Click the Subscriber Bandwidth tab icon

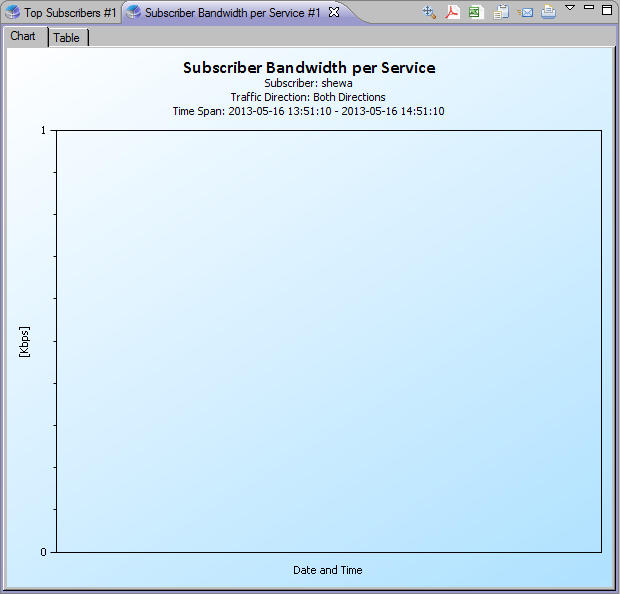tap(134, 12)
